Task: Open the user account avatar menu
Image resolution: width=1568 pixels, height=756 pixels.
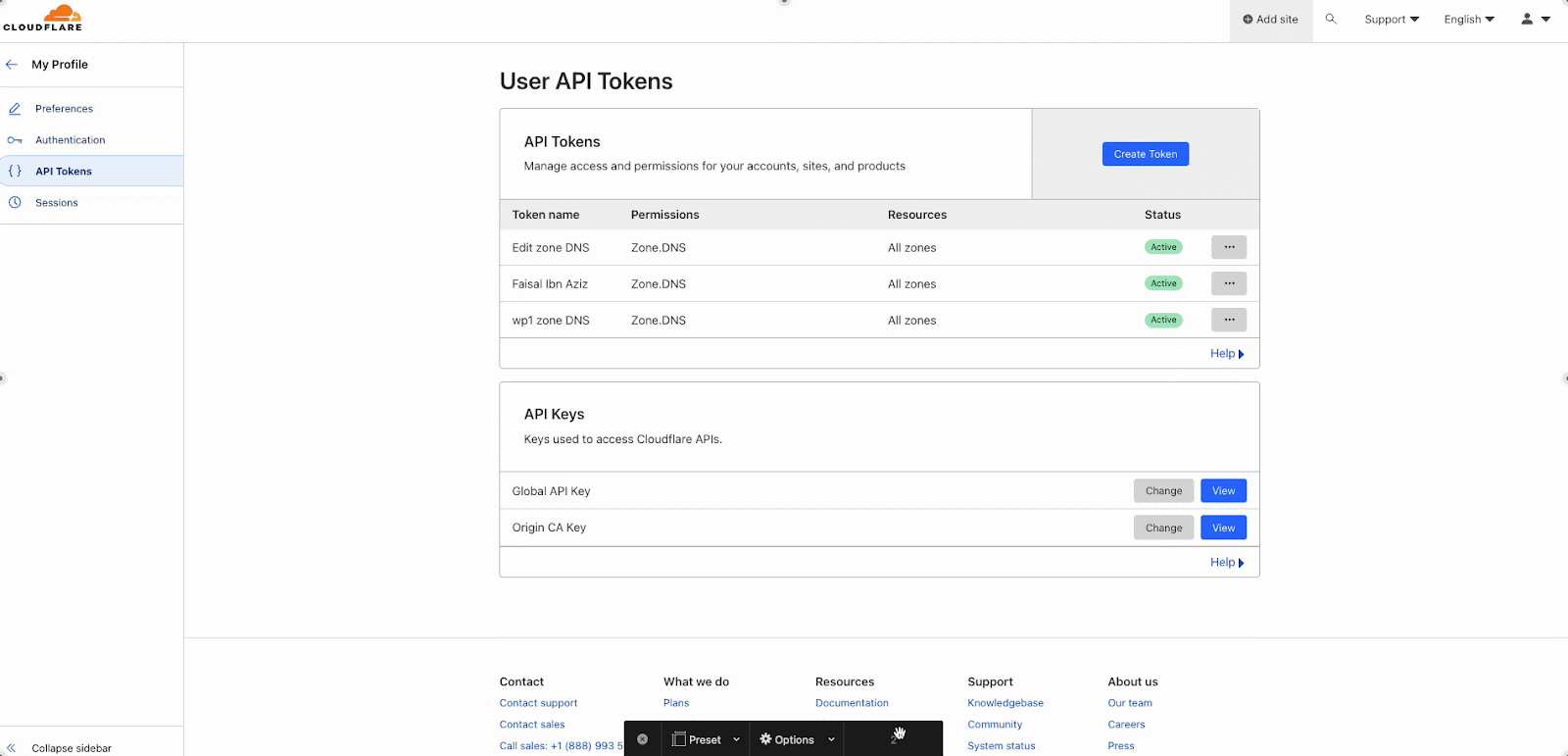Action: [1535, 19]
